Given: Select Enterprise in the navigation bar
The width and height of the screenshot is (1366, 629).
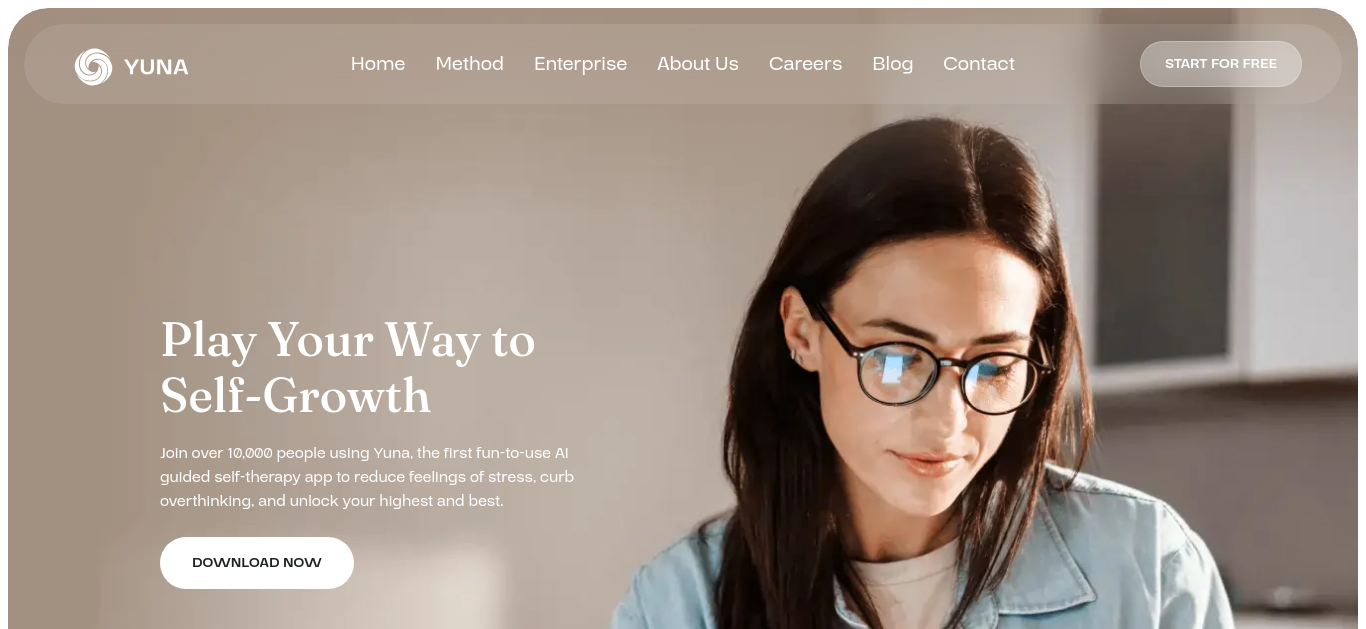Looking at the screenshot, I should 581,64.
